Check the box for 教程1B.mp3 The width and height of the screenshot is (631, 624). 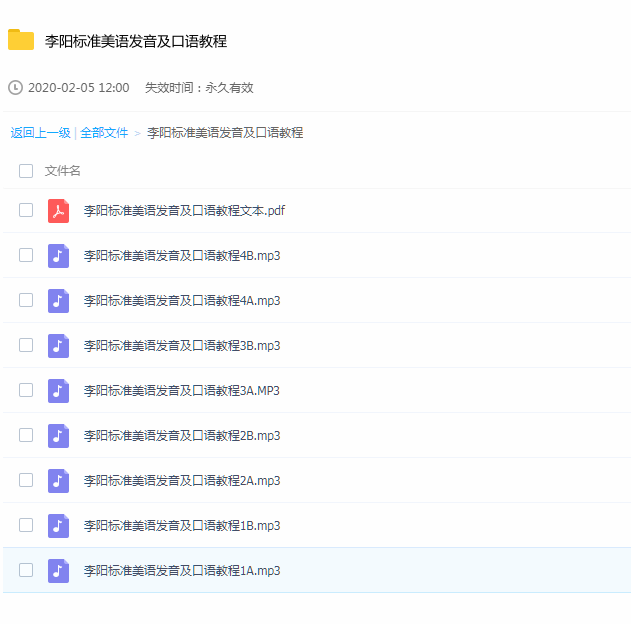(x=26, y=525)
